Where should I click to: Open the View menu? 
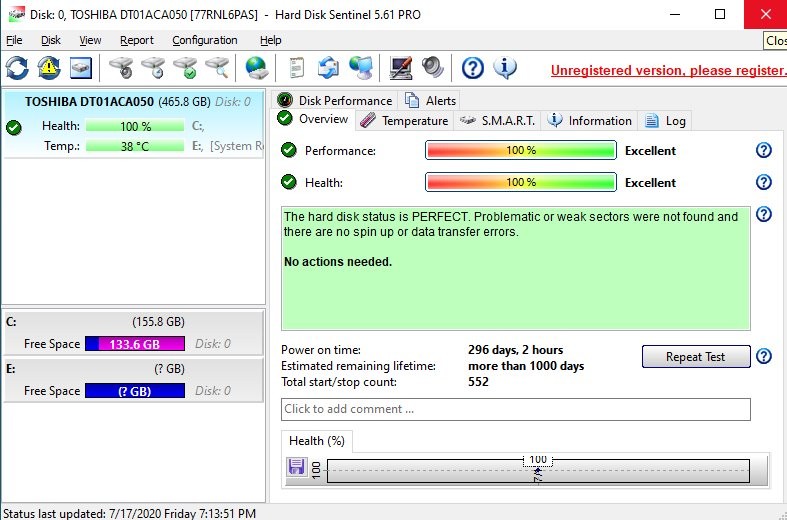tap(90, 40)
